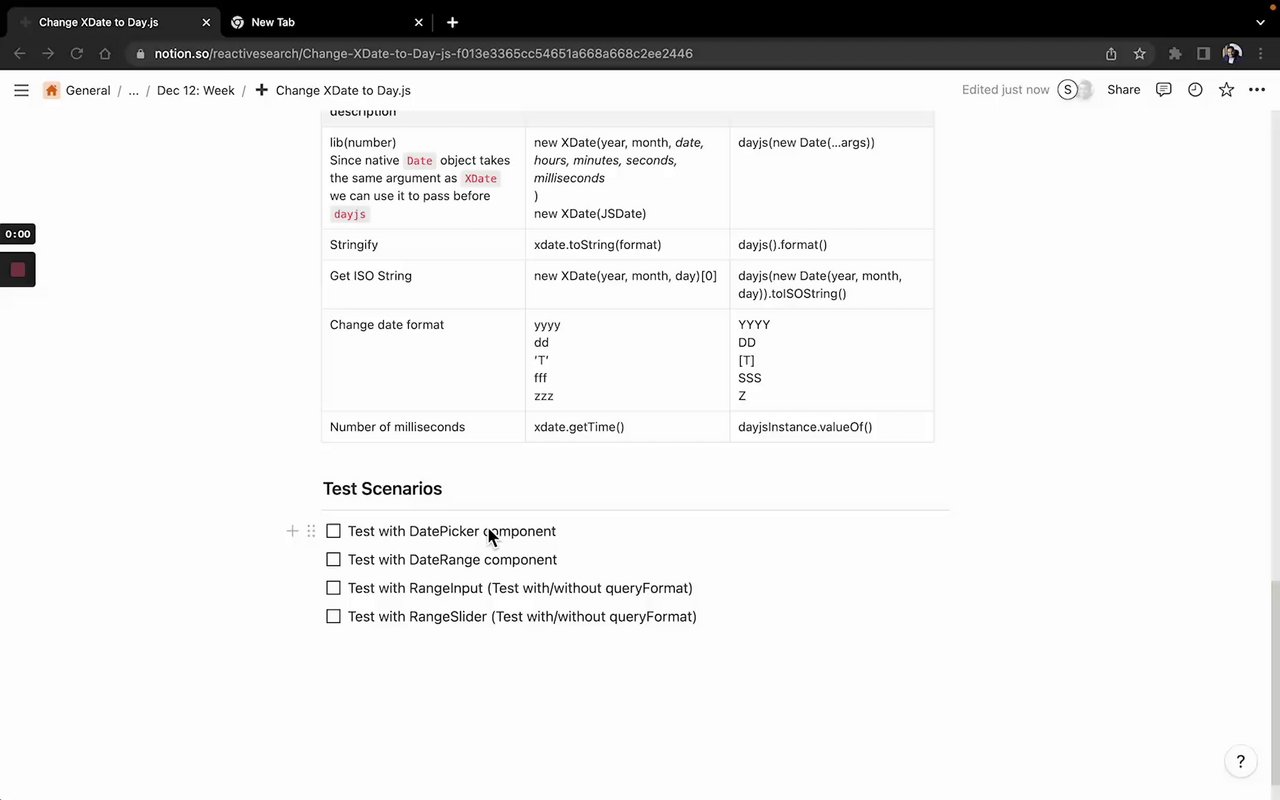The height and width of the screenshot is (800, 1280).
Task: Close the Change XDate to Day.js tab
Action: (206, 22)
